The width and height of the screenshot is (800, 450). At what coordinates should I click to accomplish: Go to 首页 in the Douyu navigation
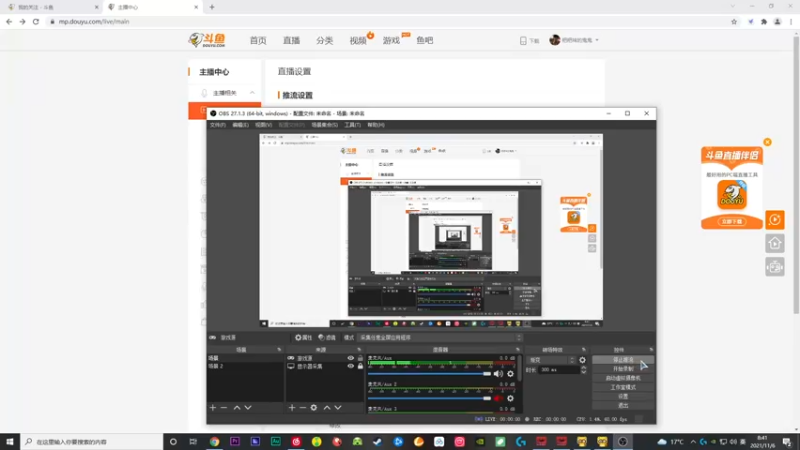coord(258,40)
